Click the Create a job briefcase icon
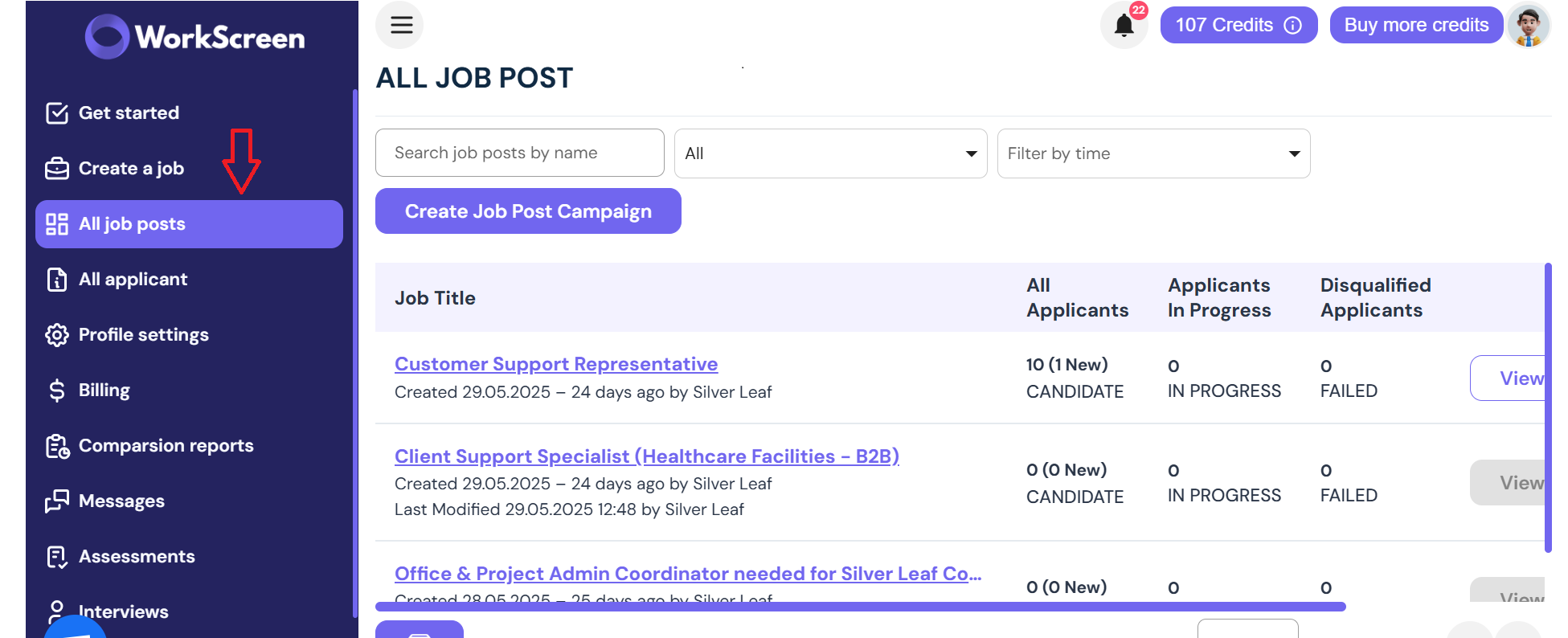This screenshot has width=1568, height=638. point(57,169)
